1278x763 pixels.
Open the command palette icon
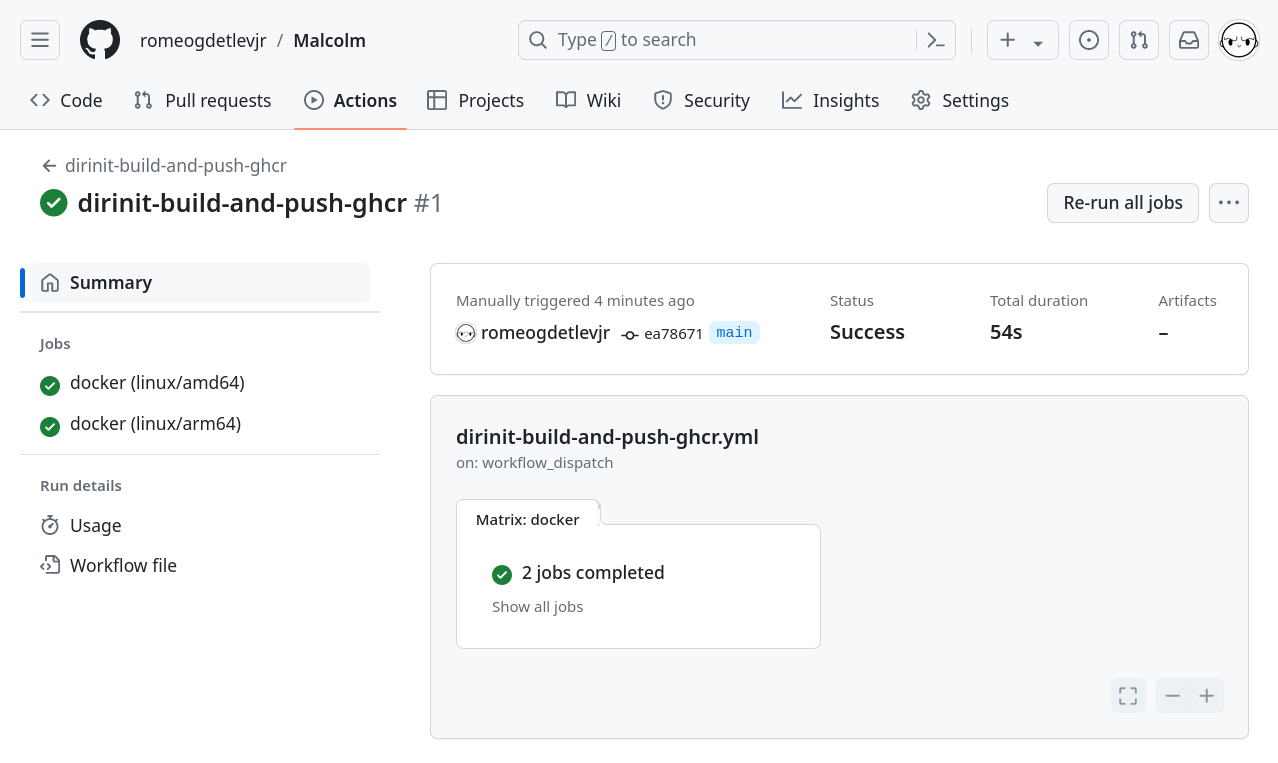pyautogui.click(x=936, y=40)
